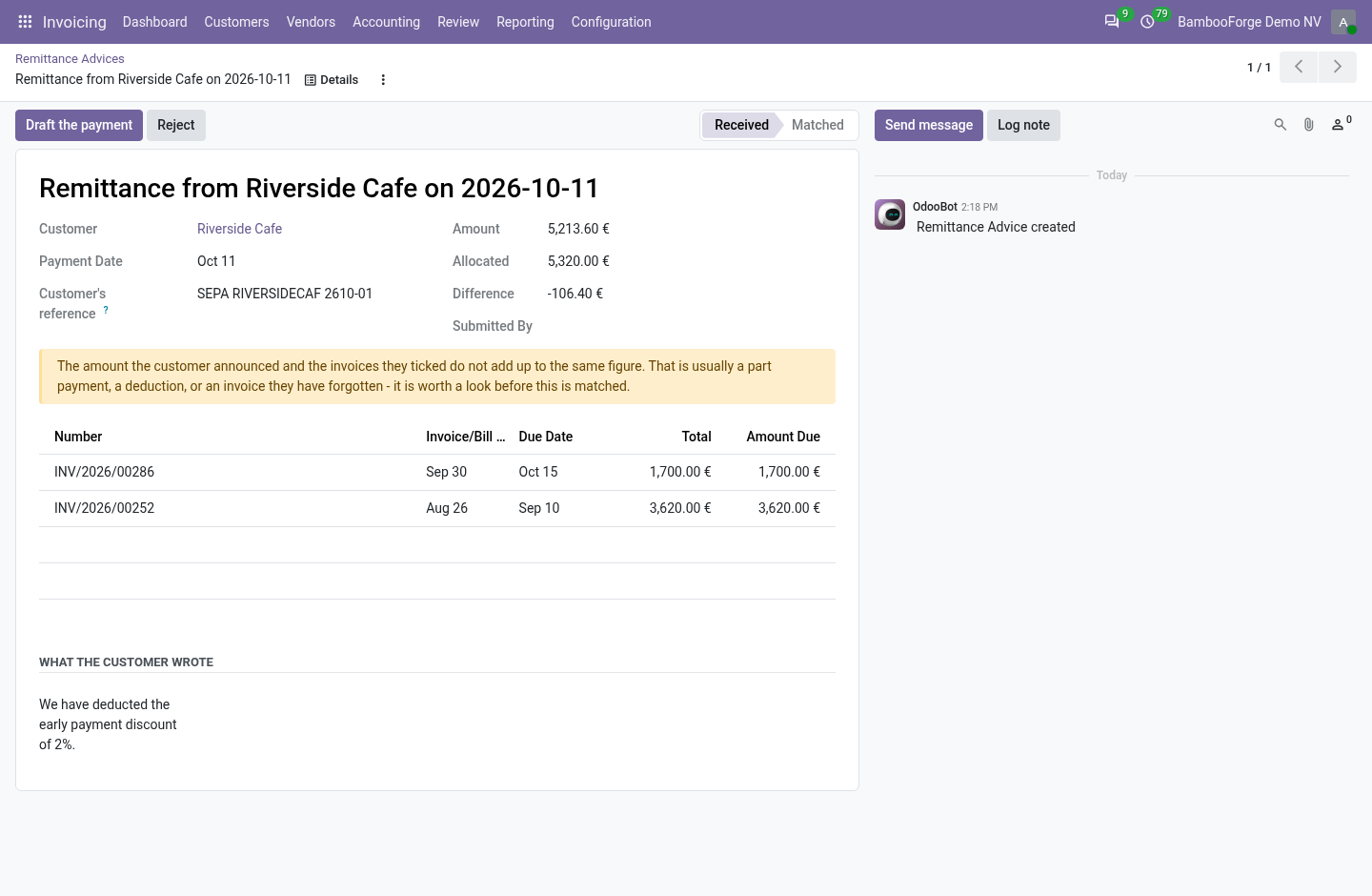The image size is (1372, 896).
Task: Click Send message button
Action: pyautogui.click(x=929, y=125)
